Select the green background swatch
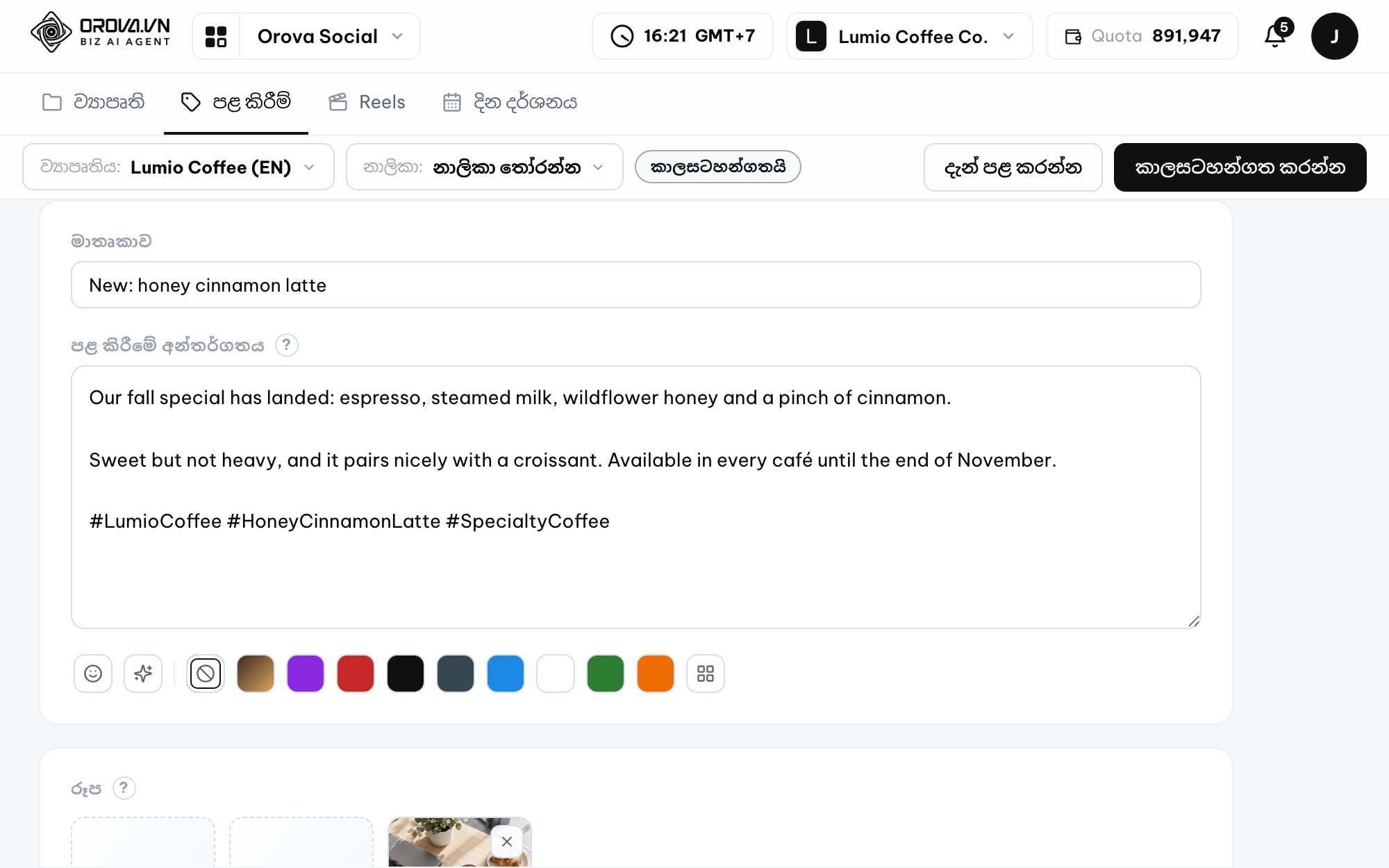 (606, 674)
